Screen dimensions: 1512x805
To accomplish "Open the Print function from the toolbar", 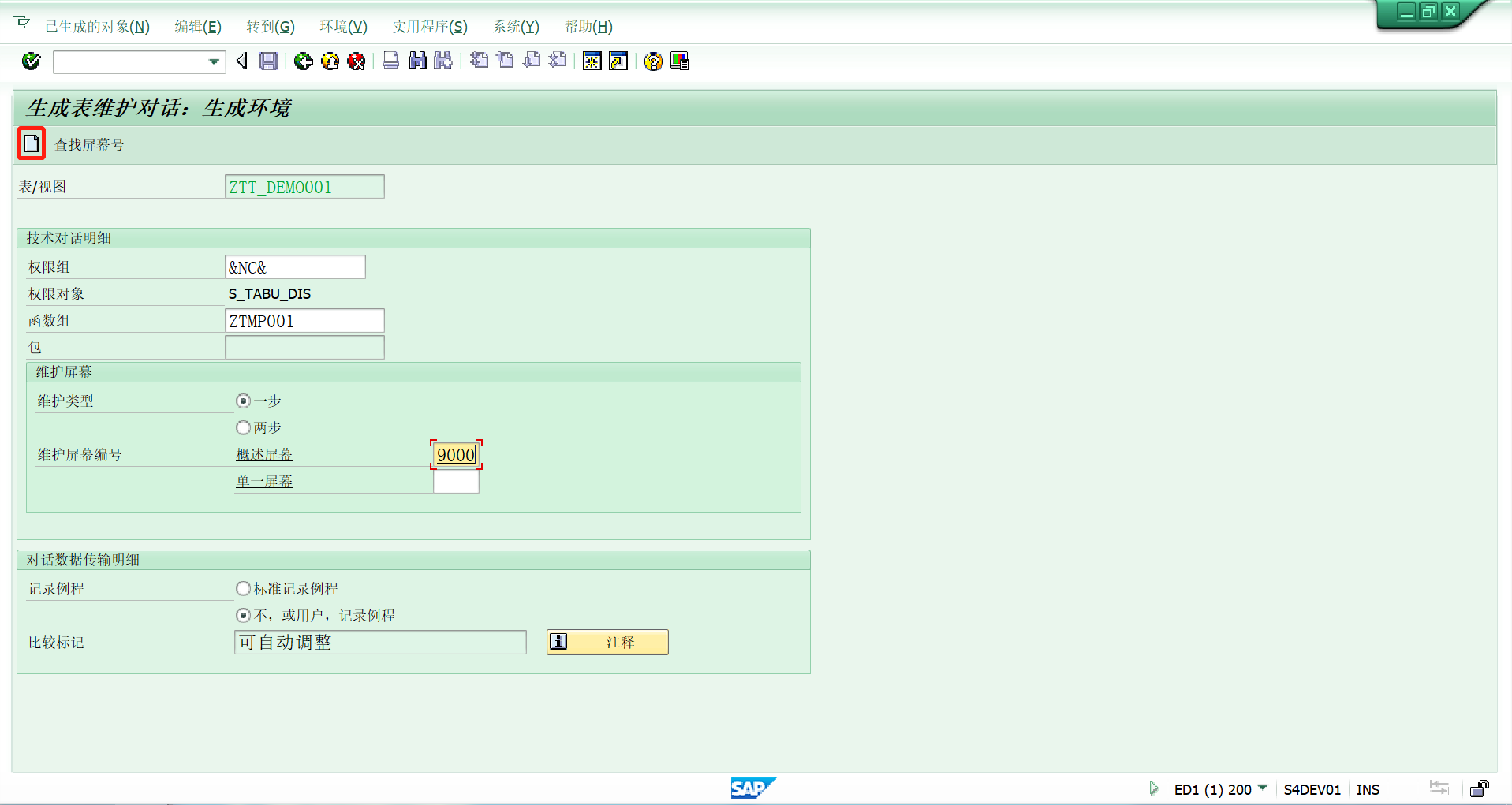I will 390,61.
